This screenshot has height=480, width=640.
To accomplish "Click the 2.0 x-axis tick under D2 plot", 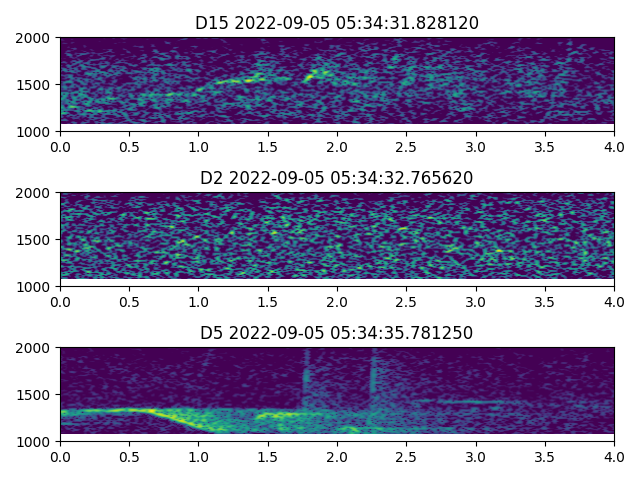I will pyautogui.click(x=337, y=301).
